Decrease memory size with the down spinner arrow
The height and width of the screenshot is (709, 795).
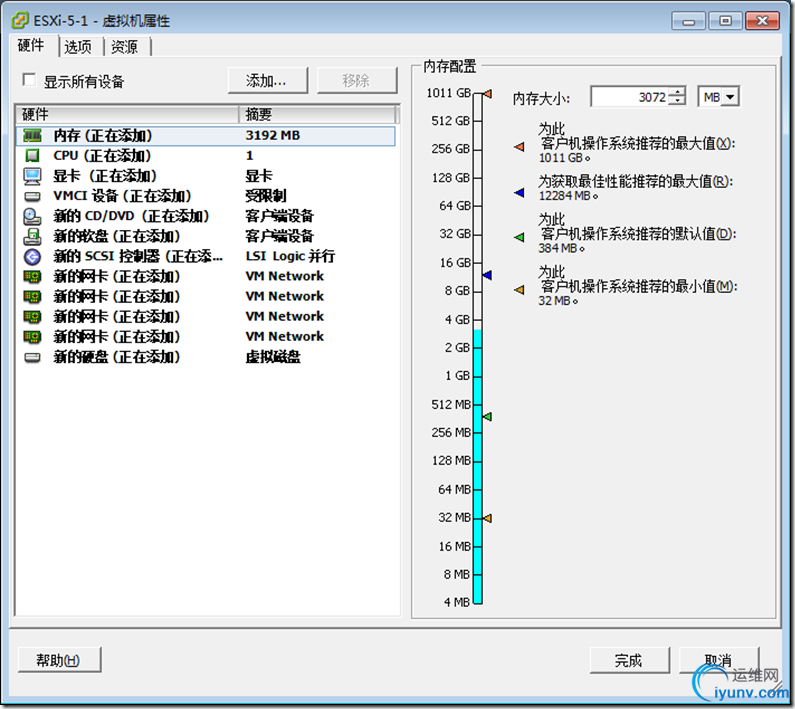click(677, 100)
